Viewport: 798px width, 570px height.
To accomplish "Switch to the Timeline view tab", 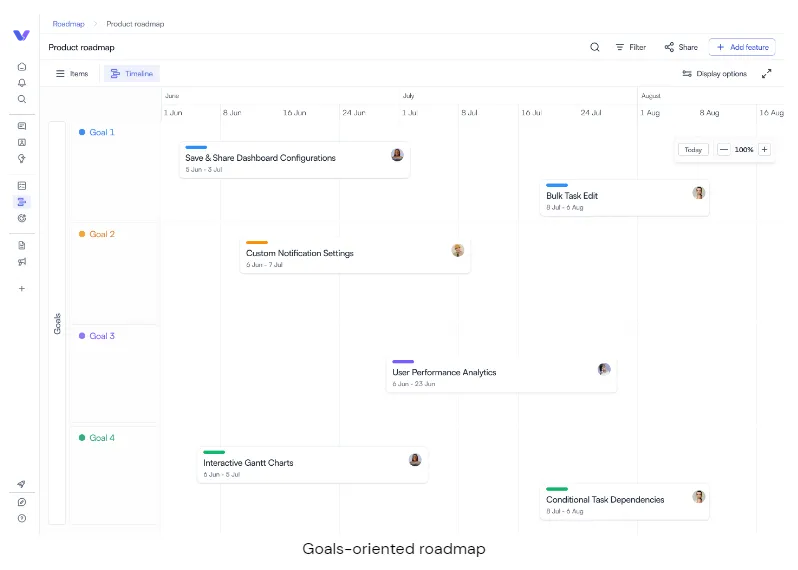I will point(132,74).
